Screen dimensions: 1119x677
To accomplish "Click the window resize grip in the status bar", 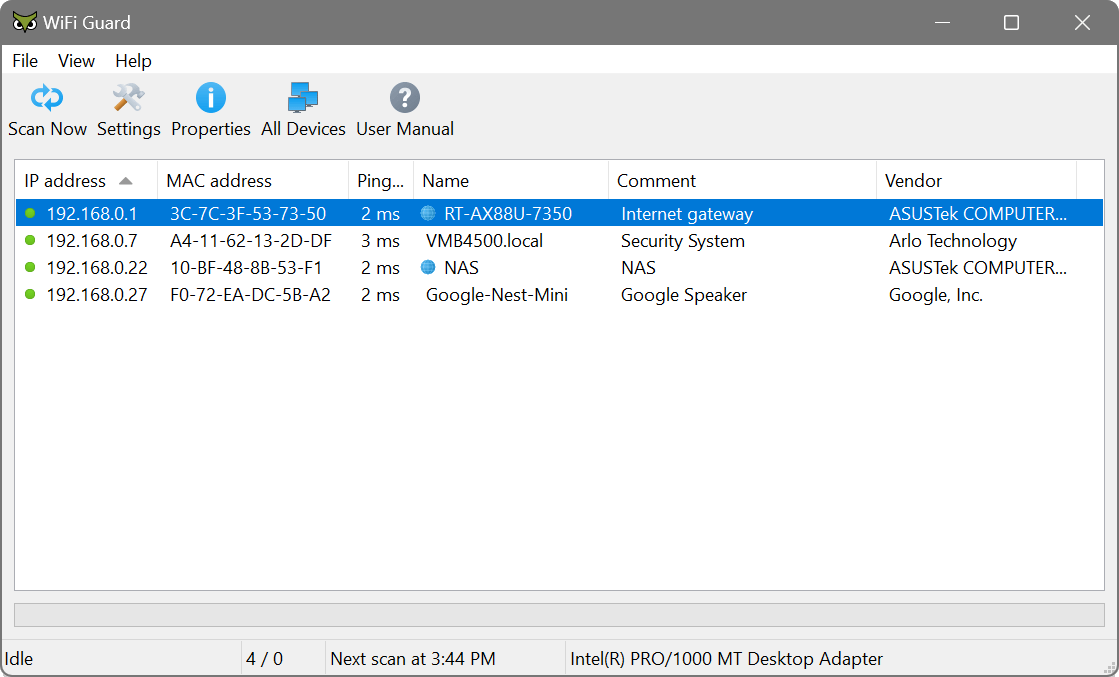I will pos(1110,667).
